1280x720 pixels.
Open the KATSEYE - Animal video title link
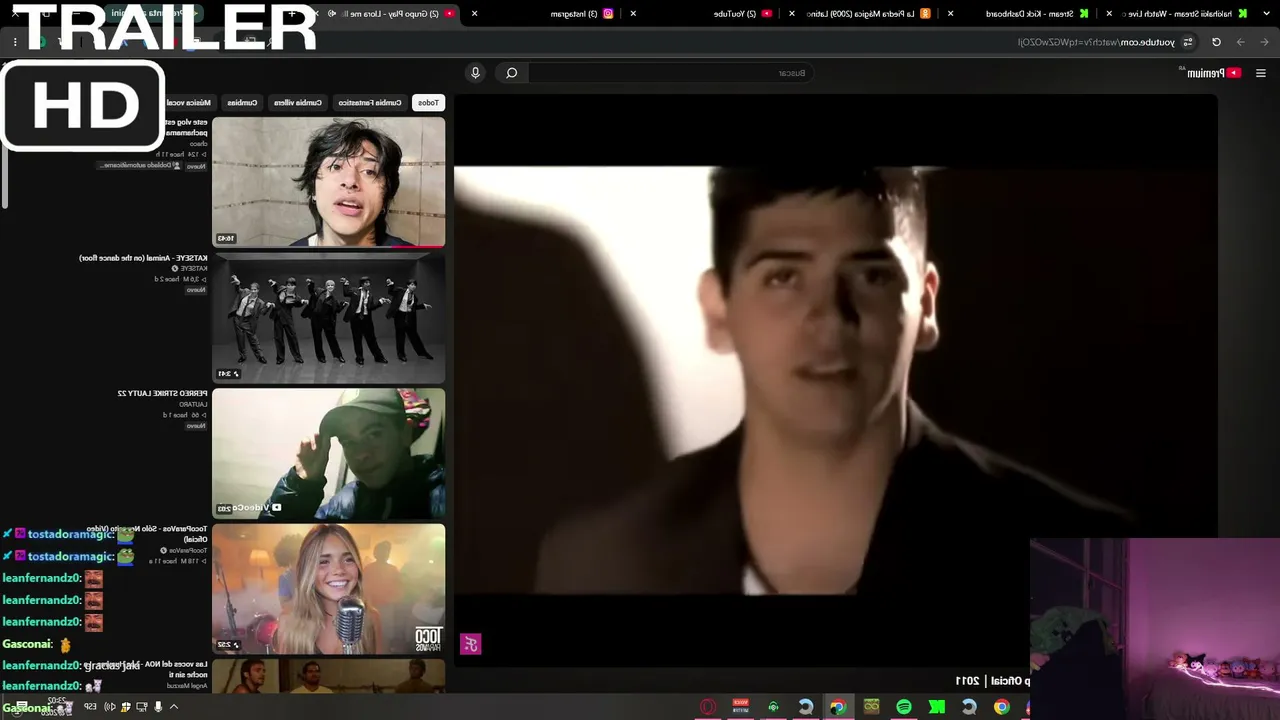pos(143,258)
